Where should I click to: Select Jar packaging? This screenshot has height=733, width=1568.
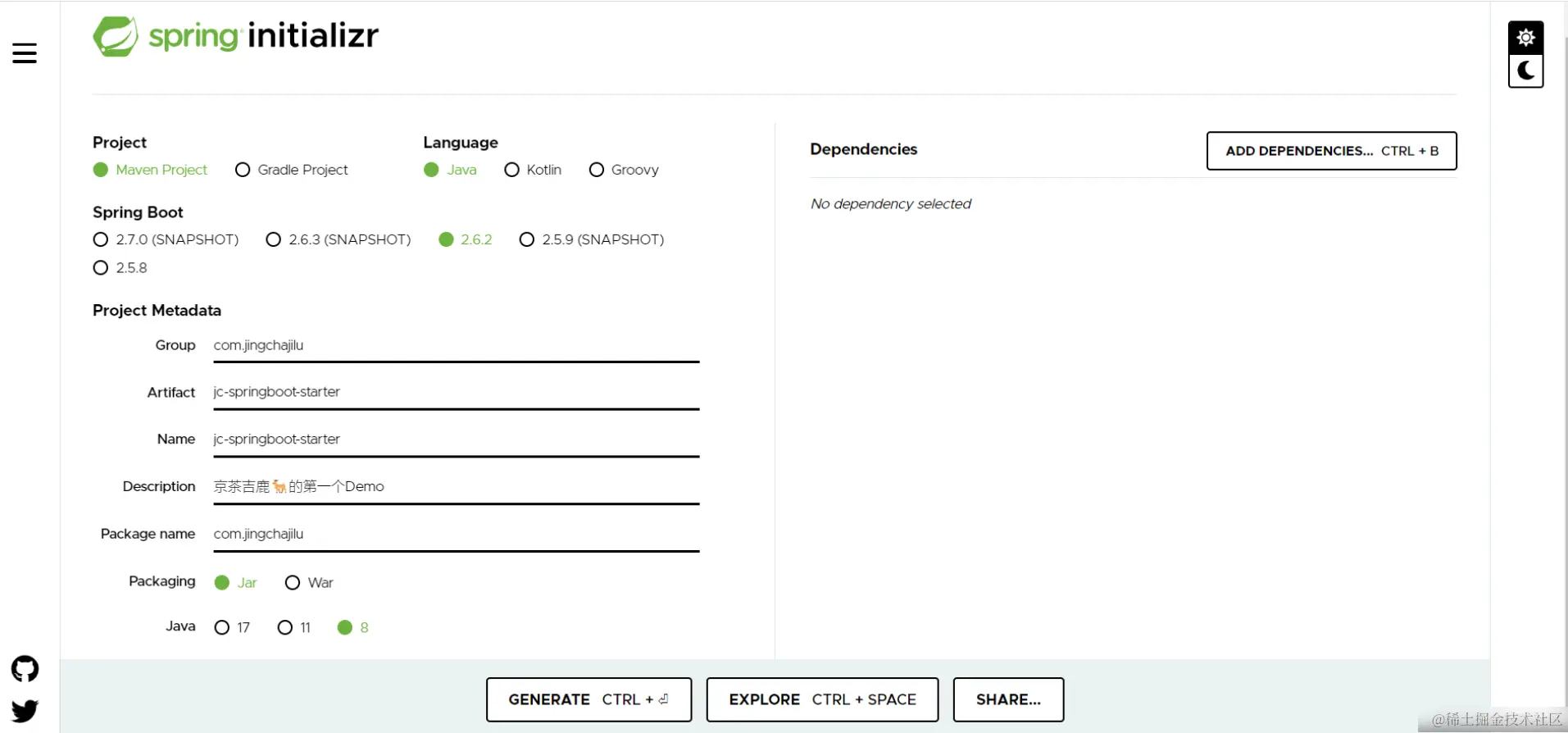click(x=235, y=583)
